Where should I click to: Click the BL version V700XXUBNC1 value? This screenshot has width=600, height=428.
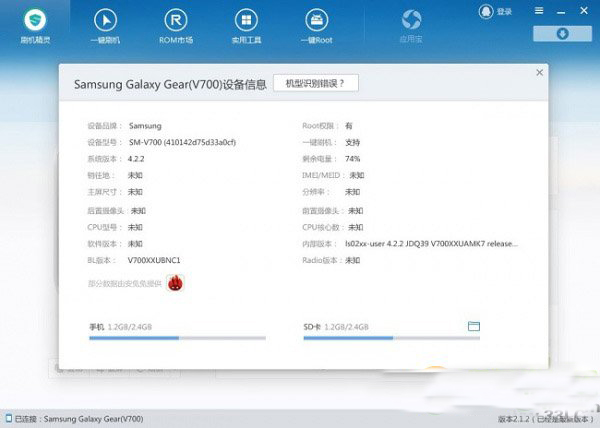tap(154, 260)
